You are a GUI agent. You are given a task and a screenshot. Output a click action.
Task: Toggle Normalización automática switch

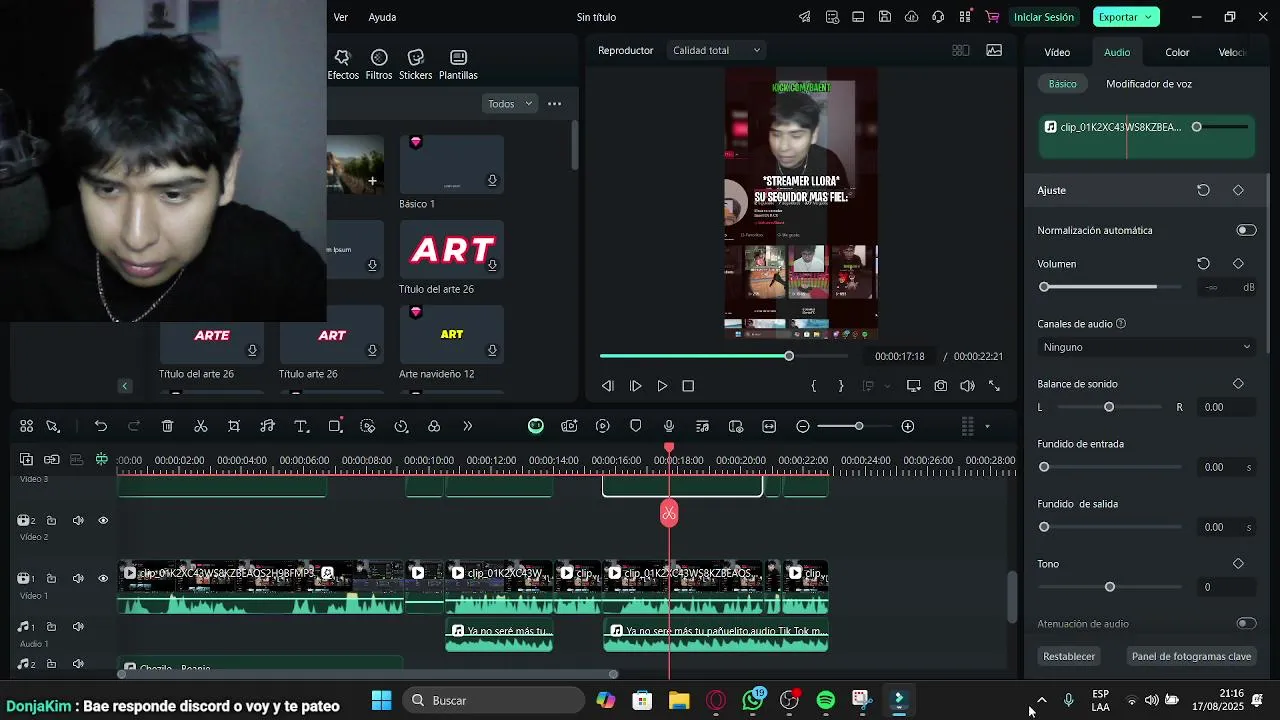click(1246, 230)
